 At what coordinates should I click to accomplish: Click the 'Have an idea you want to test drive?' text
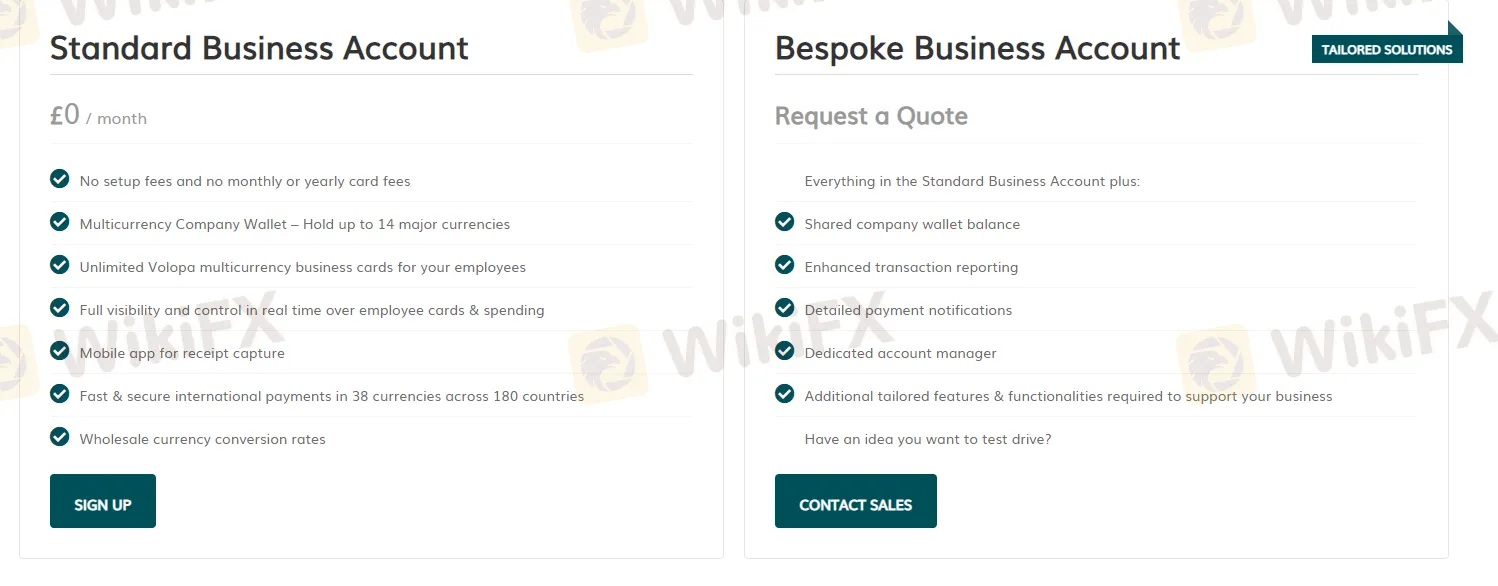927,439
